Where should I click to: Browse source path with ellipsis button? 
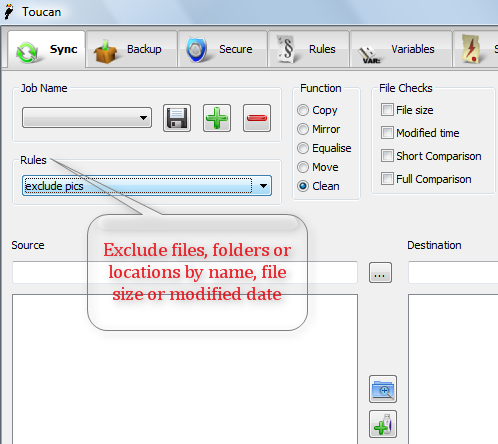[380, 273]
